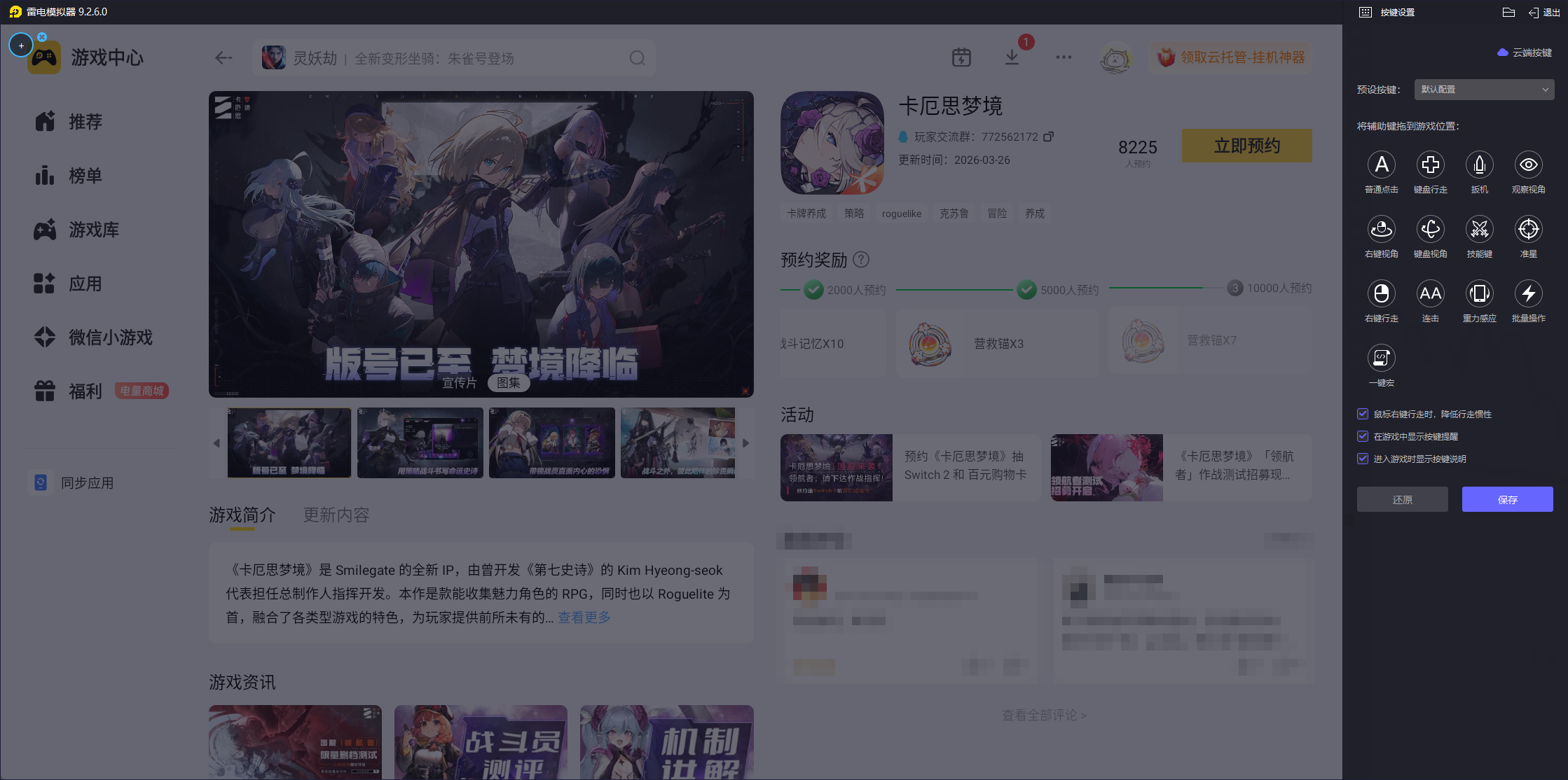
Task: Expand the 预设按键 默认配置 dropdown
Action: point(1483,90)
